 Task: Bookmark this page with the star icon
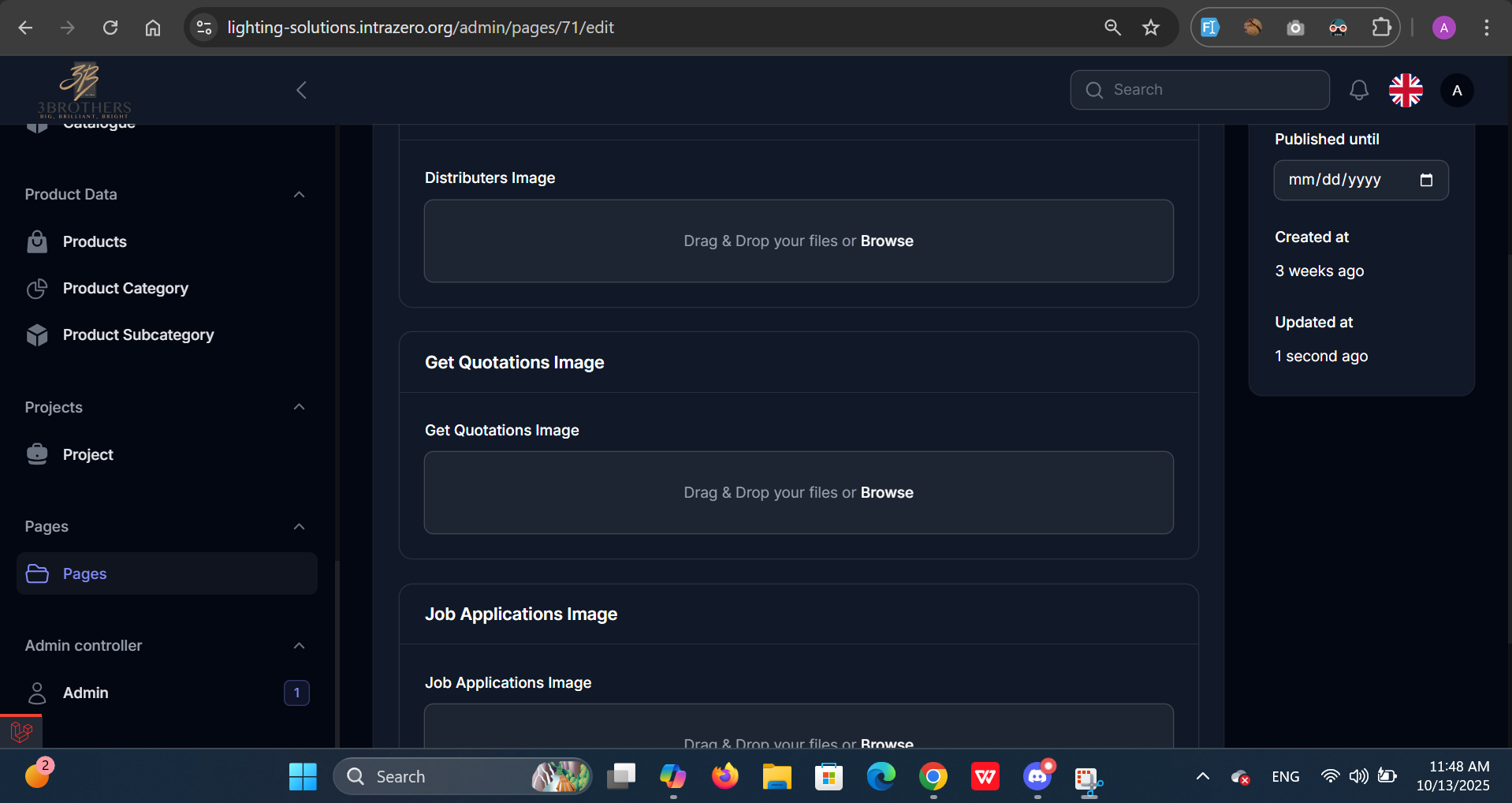pos(1150,28)
